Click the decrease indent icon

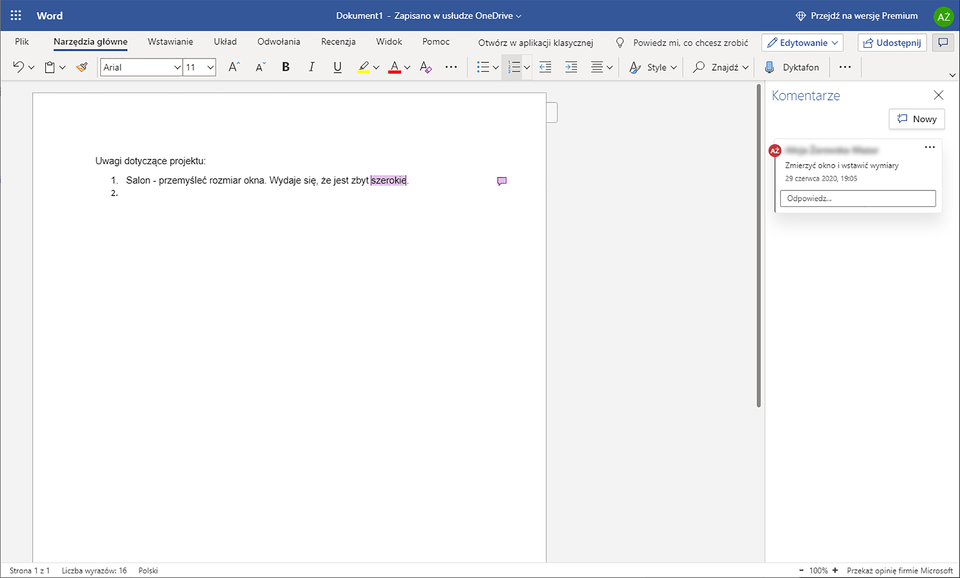click(545, 67)
